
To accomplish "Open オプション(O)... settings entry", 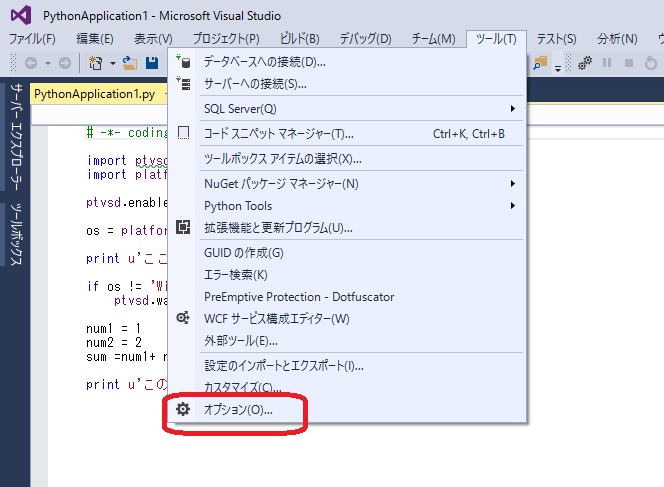I will pyautogui.click(x=347, y=410).
